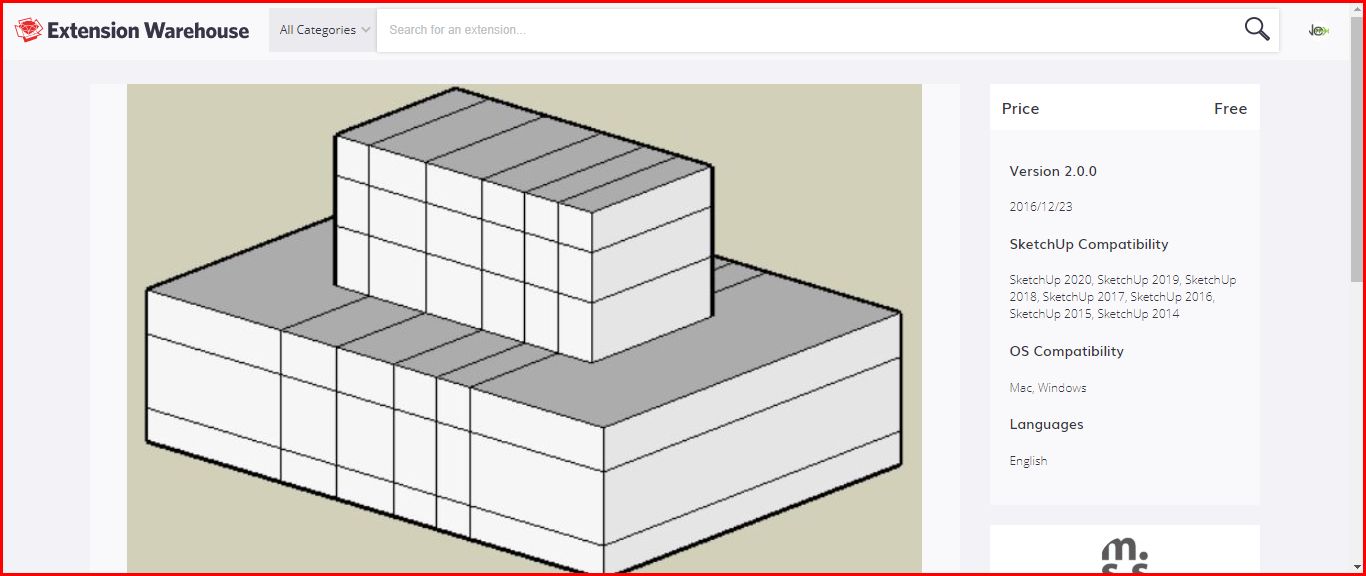Image resolution: width=1366 pixels, height=576 pixels.
Task: Click the scrollbar up arrow
Action: tap(1359, 6)
